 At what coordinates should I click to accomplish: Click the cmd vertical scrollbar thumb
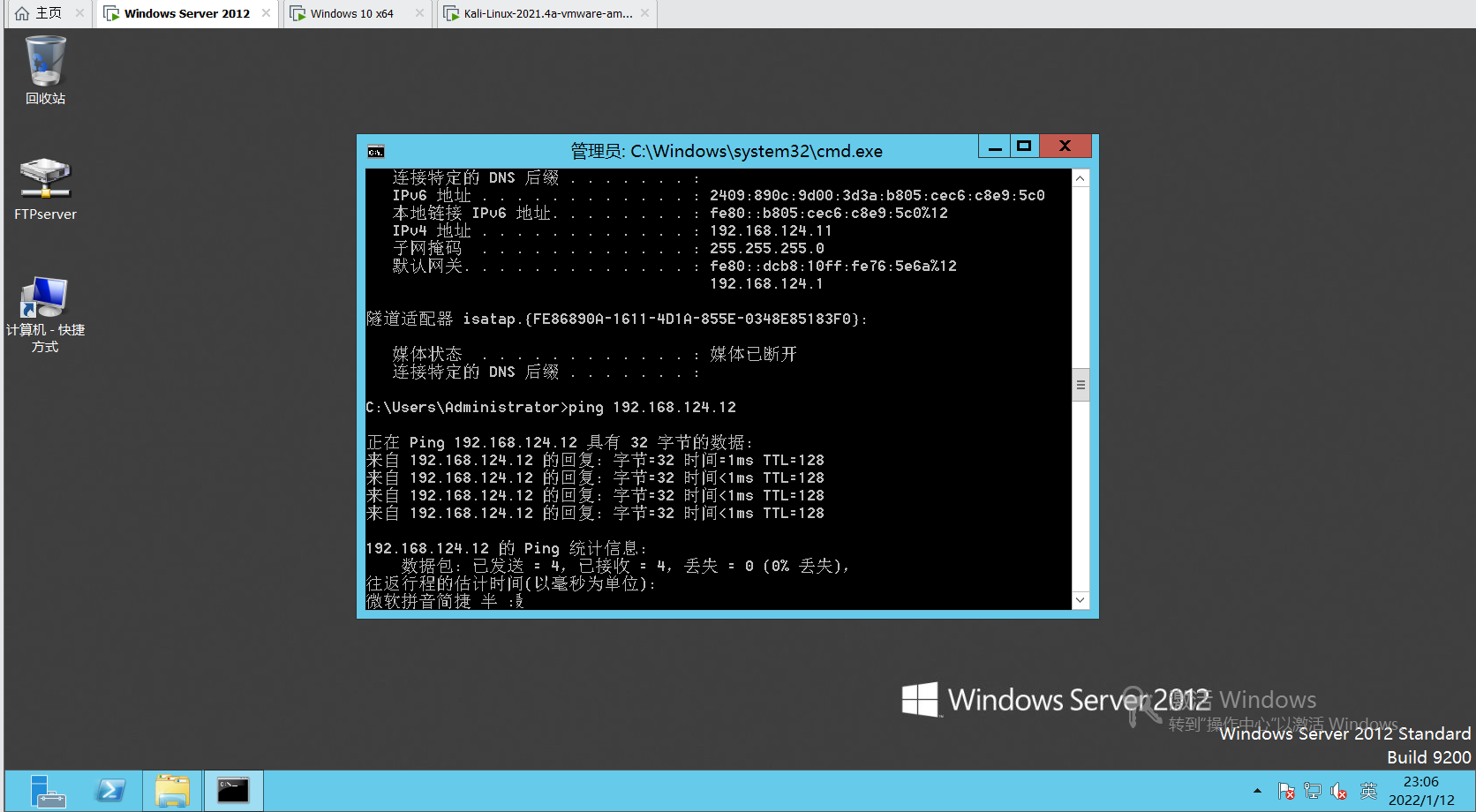click(x=1081, y=385)
